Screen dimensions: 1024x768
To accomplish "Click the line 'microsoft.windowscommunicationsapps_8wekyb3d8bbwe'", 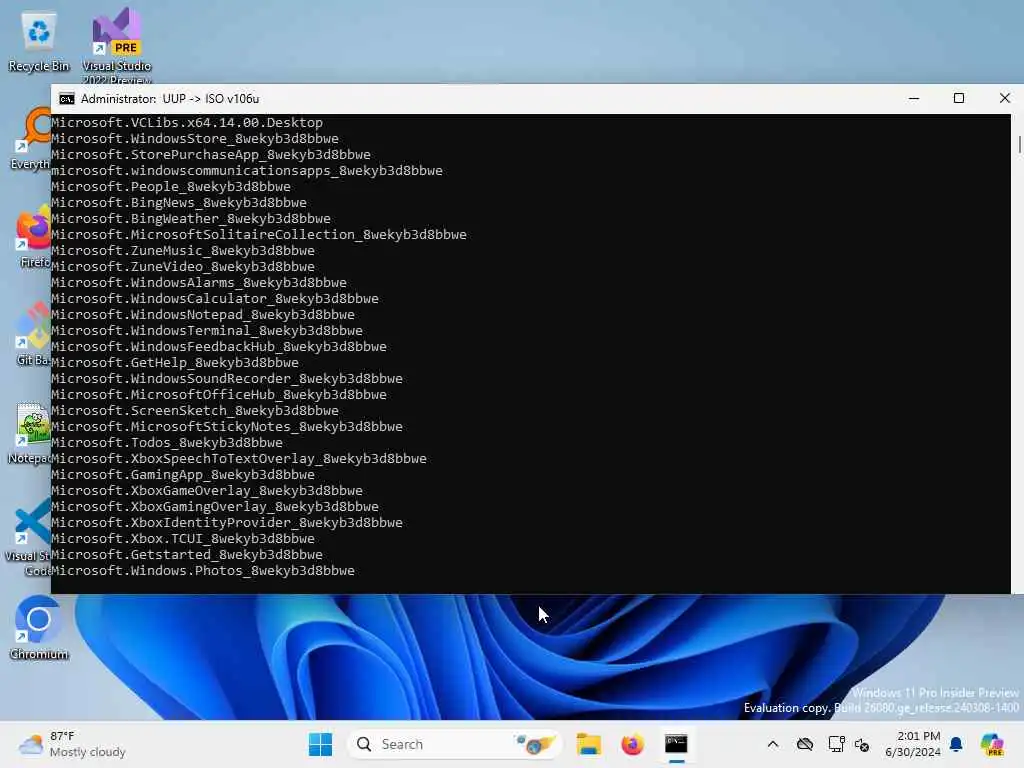I will (247, 170).
